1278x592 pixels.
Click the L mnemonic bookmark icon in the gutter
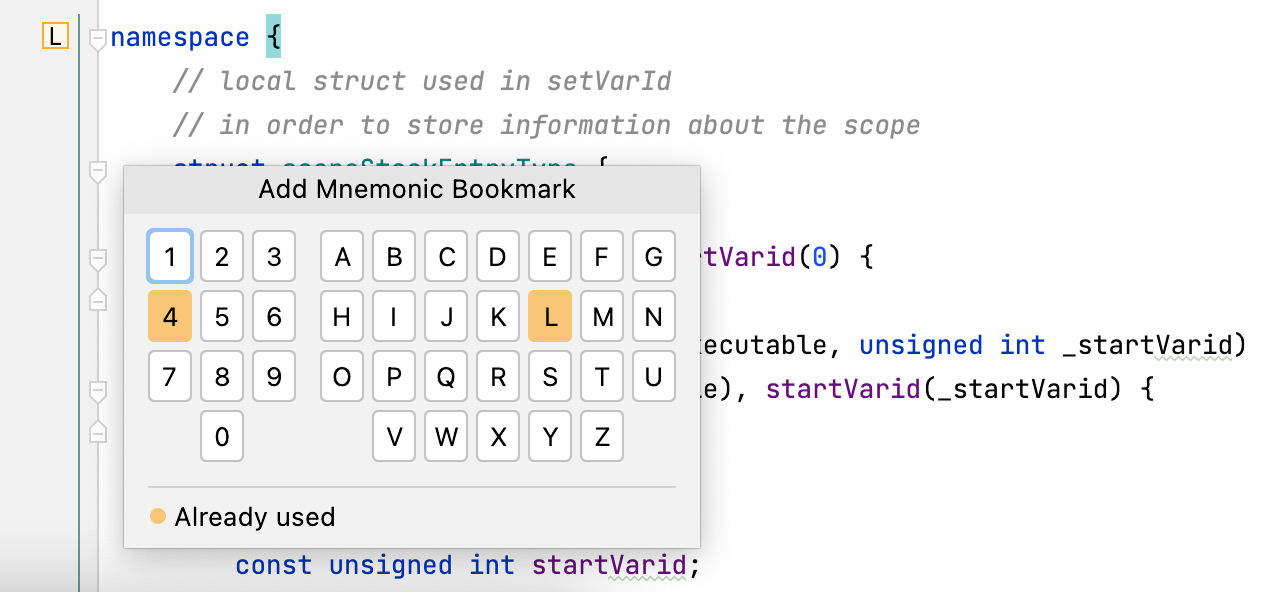(56, 36)
